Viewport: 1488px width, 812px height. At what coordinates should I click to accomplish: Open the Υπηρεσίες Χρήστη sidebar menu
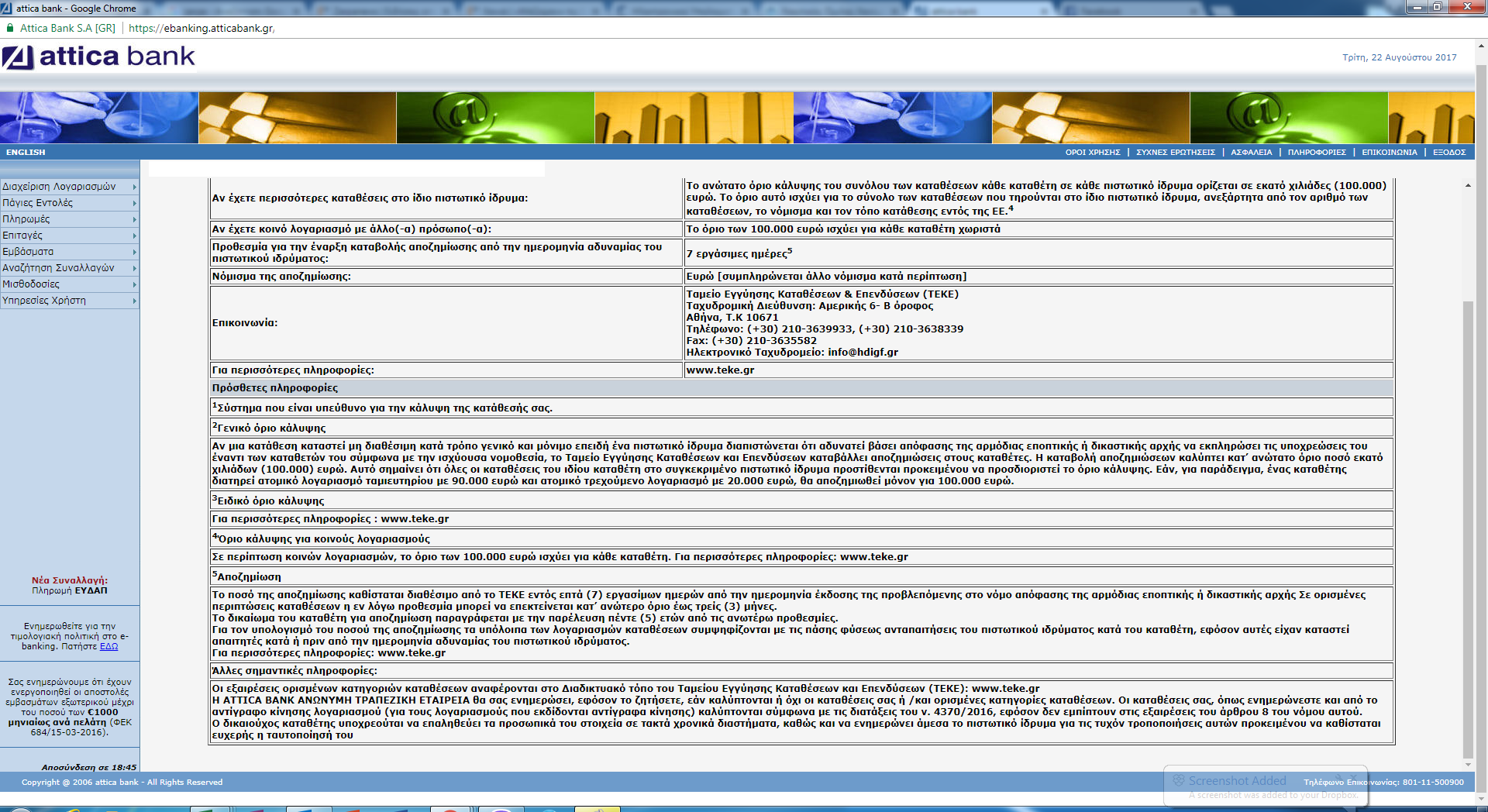click(x=69, y=301)
